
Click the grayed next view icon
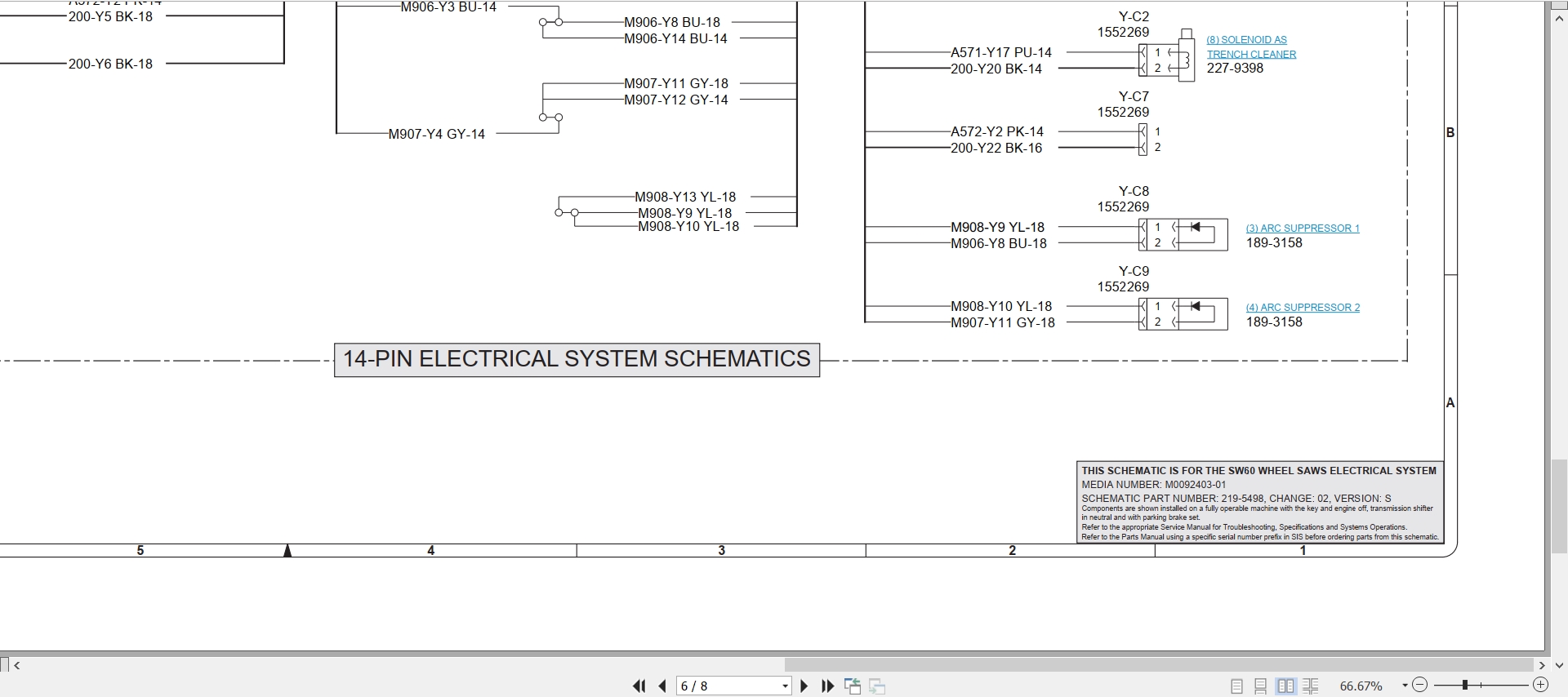click(878, 686)
